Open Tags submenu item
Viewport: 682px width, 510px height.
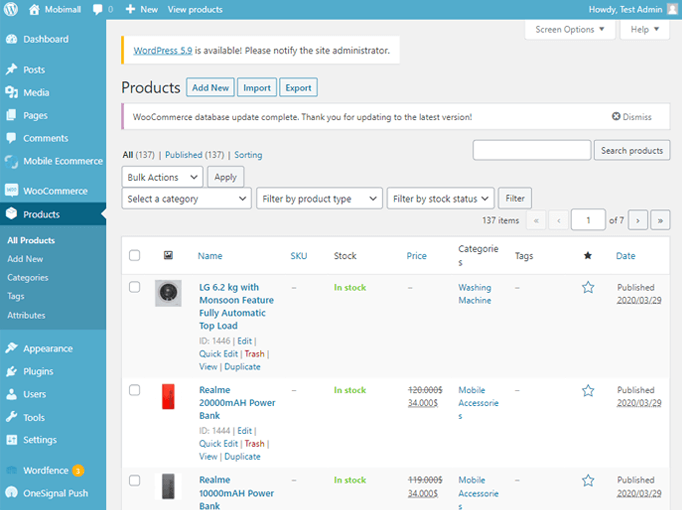click(x=16, y=296)
